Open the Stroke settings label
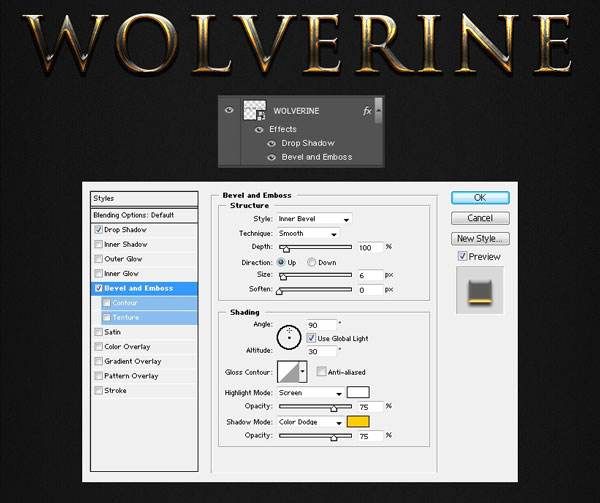 point(115,391)
